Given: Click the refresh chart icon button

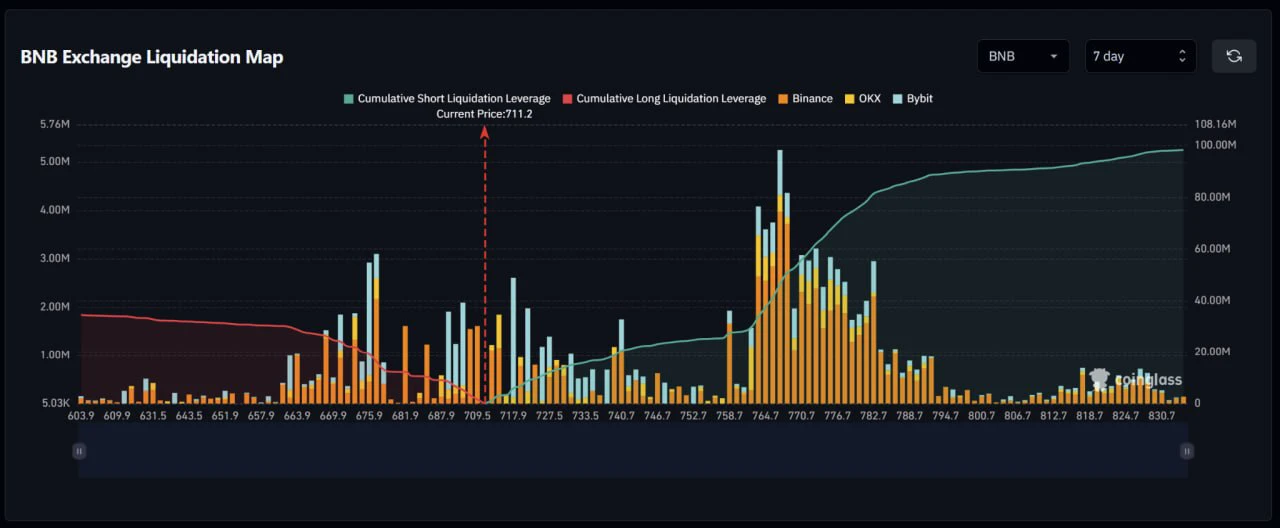Looking at the screenshot, I should (1234, 56).
